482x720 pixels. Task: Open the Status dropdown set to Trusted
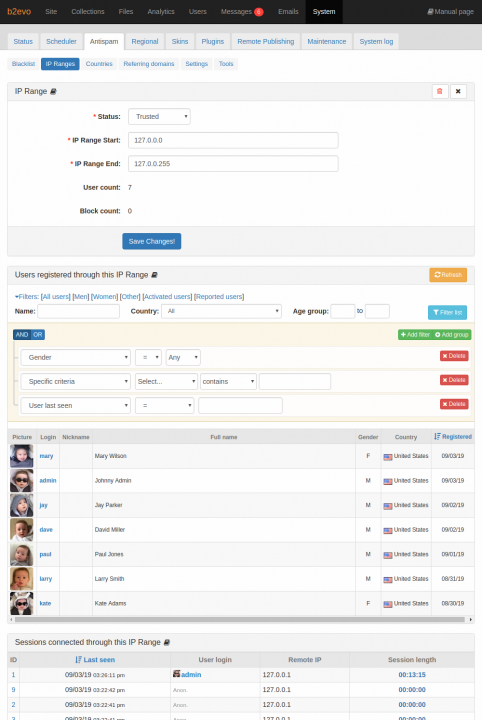click(159, 117)
